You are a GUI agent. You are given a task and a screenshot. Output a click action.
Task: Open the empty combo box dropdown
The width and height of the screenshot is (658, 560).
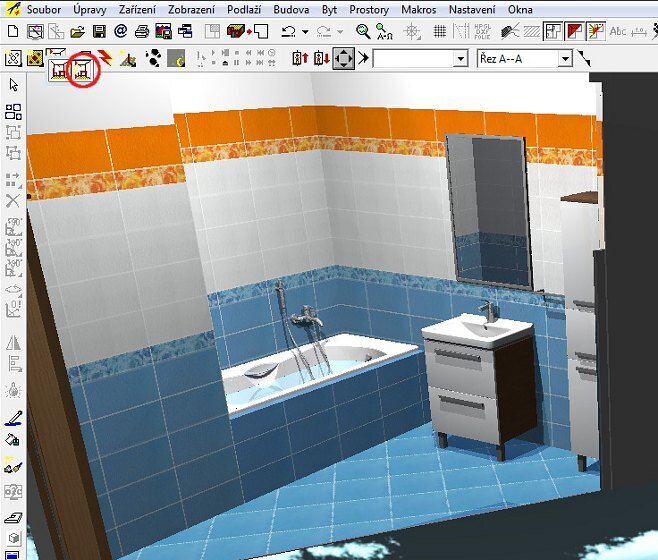click(x=460, y=59)
